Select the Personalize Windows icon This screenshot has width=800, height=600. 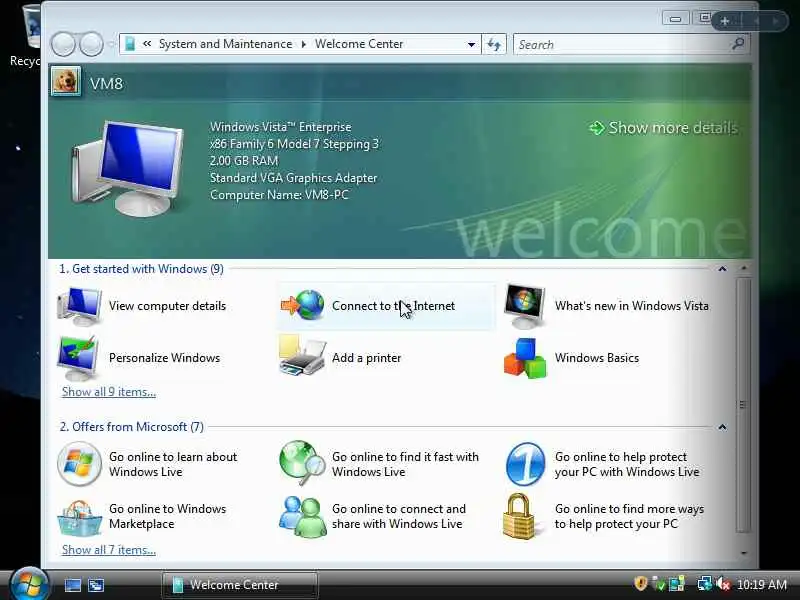tap(79, 358)
